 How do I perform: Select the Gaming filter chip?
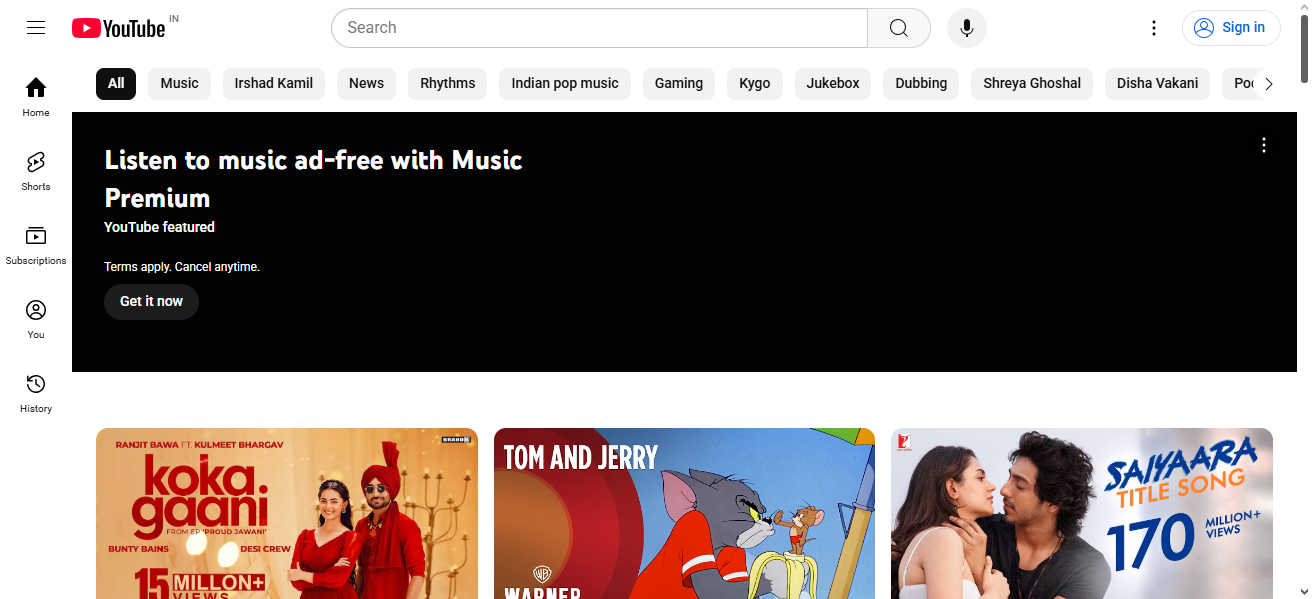click(x=679, y=84)
